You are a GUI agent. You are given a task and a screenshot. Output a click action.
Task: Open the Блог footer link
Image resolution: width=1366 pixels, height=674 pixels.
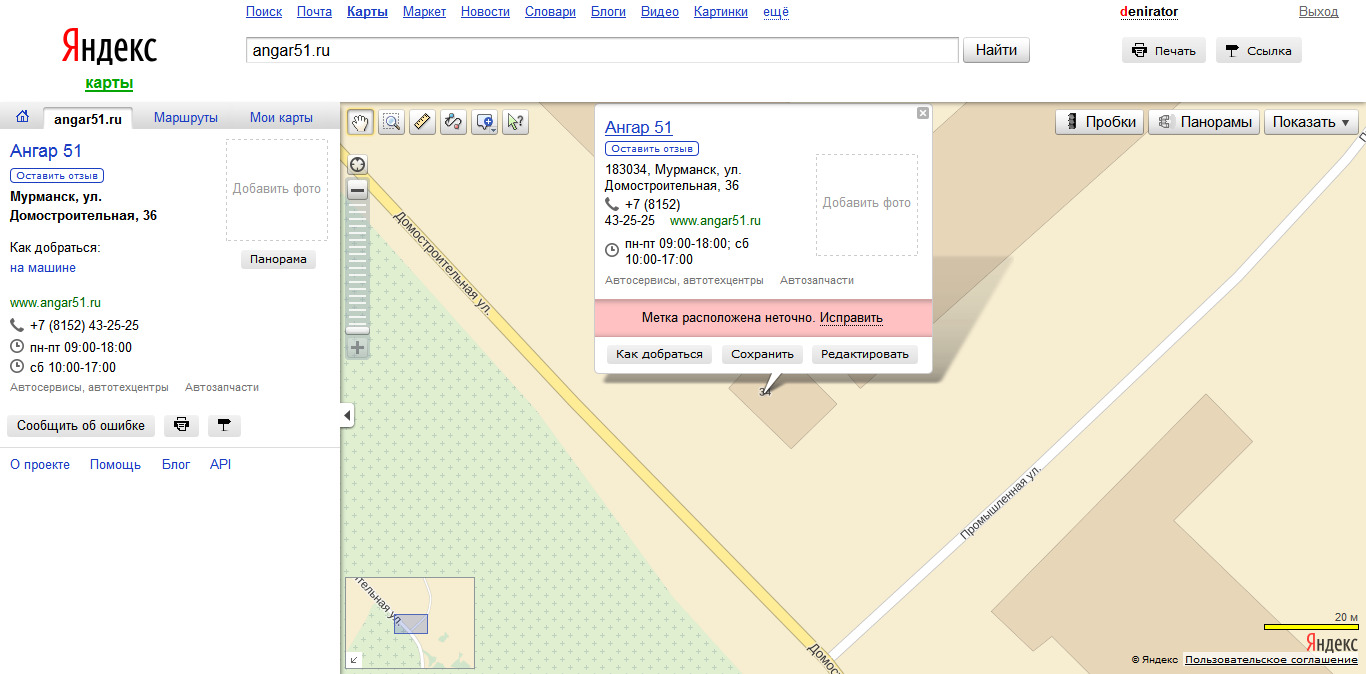tap(176, 465)
